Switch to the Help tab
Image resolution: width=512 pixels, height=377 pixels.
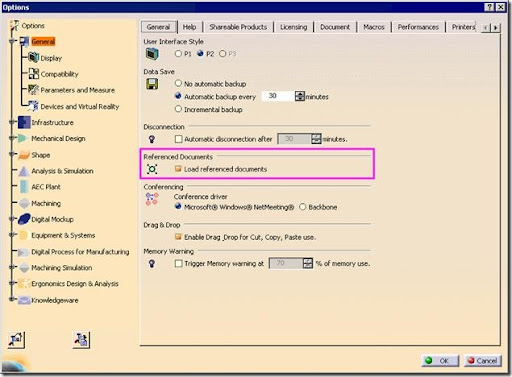coord(189,27)
